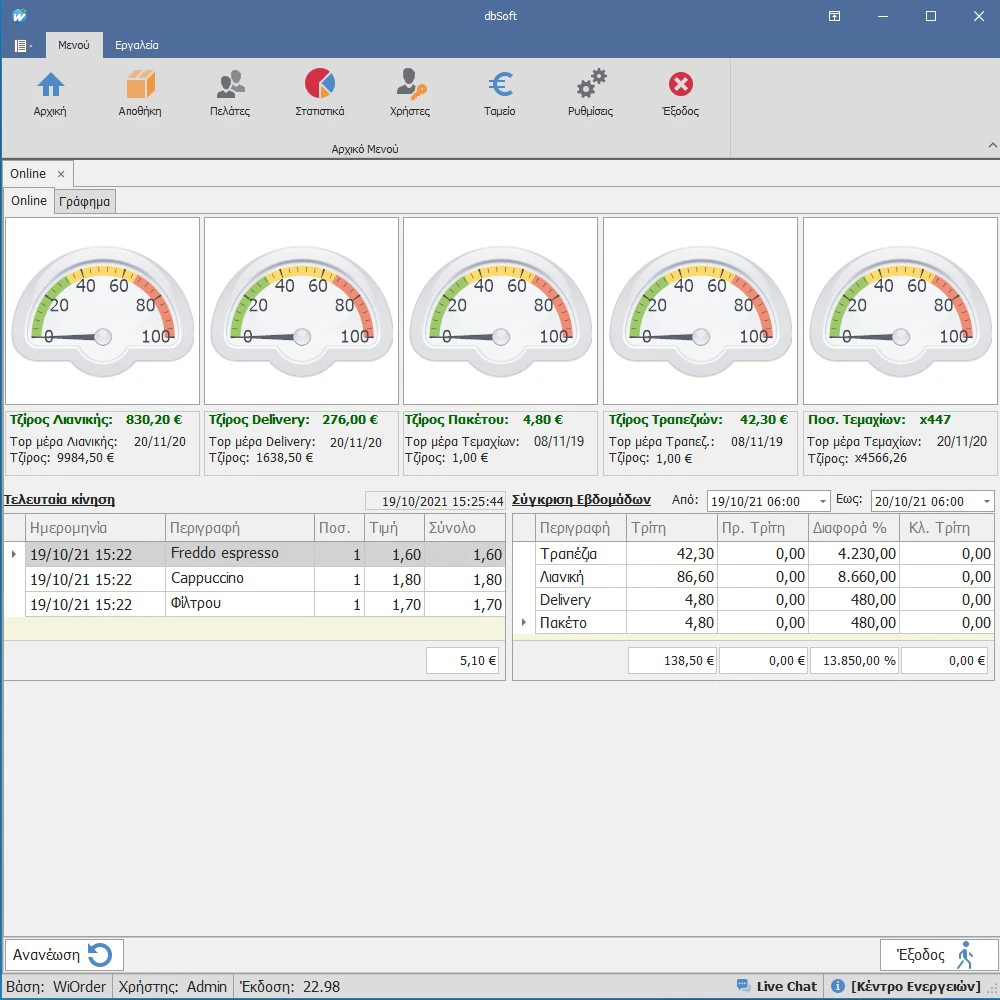
Task: Open the Ταμείο euro icon
Action: 499,86
